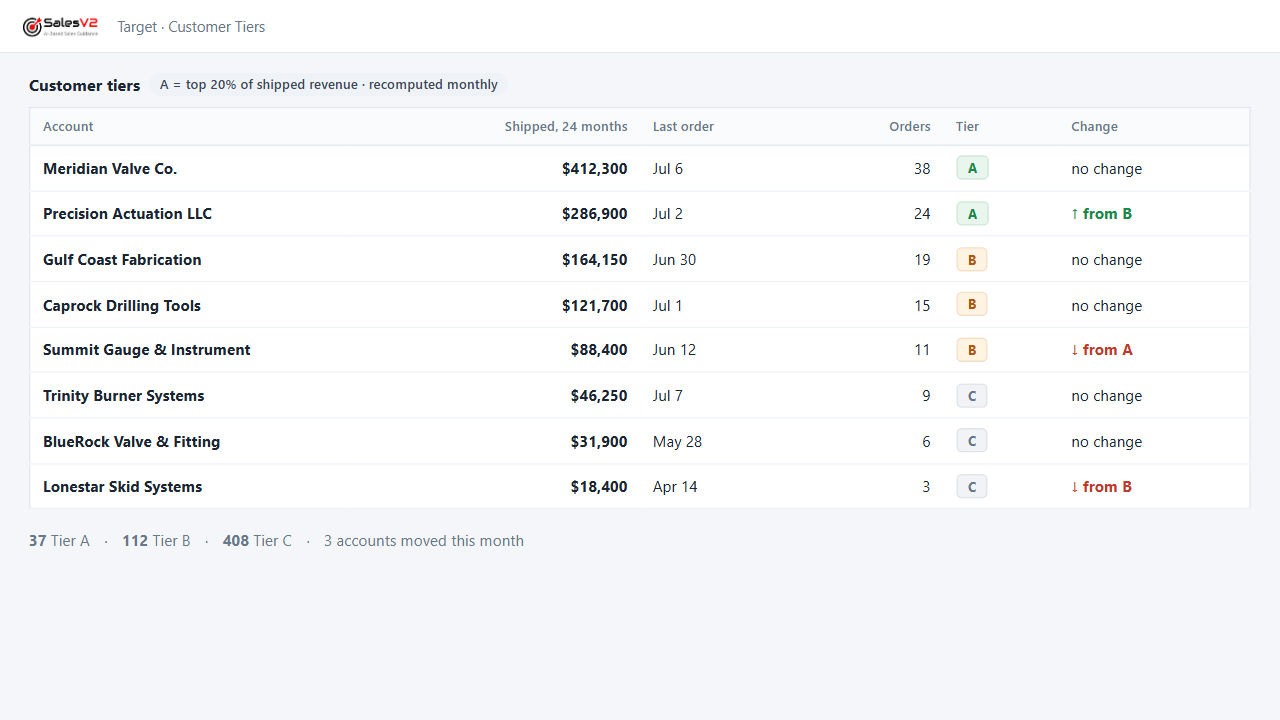1280x720 pixels.
Task: Click BlueRock Valve's tier C badge
Action: tap(972, 441)
